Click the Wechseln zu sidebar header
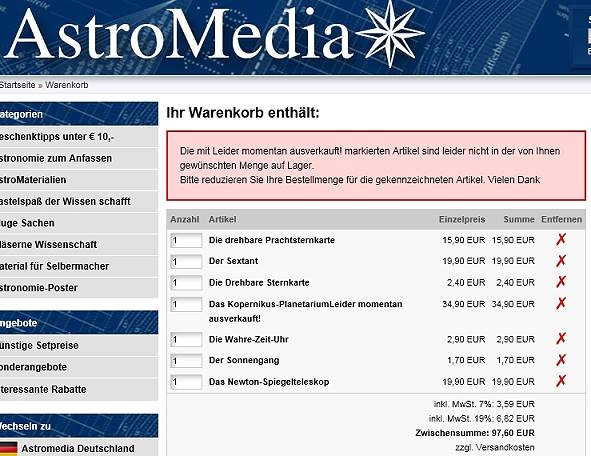This screenshot has height=456, width=591. tap(79, 426)
